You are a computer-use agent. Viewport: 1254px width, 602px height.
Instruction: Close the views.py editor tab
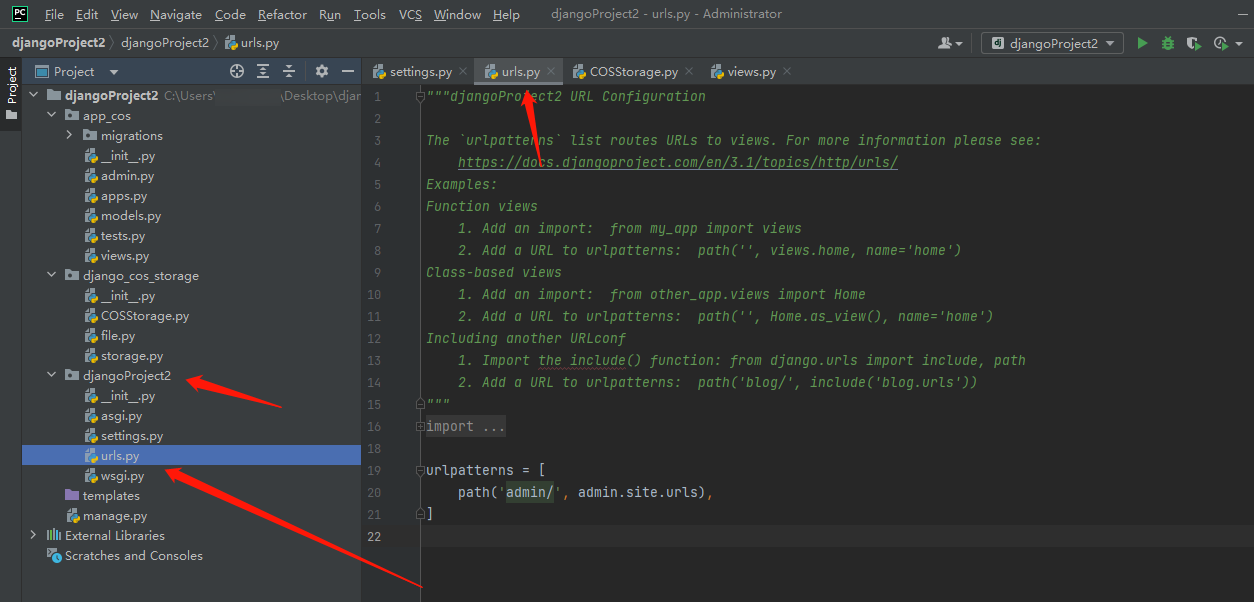pos(787,71)
